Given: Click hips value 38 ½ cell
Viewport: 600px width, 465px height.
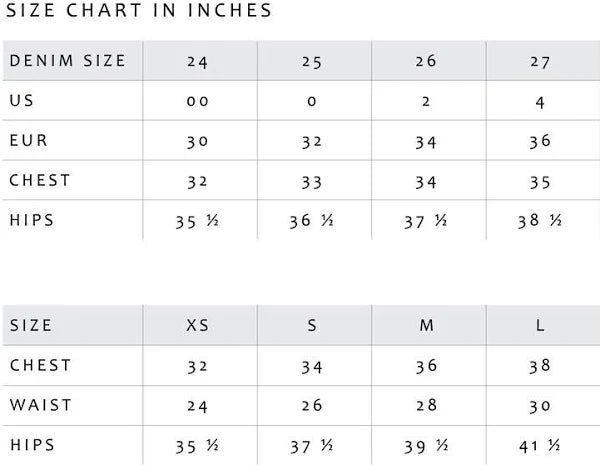Looking at the screenshot, I should point(541,221).
